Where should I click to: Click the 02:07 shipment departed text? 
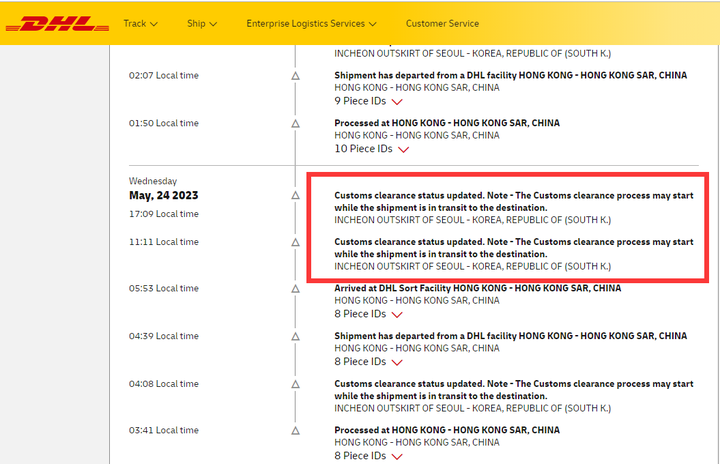(x=511, y=75)
